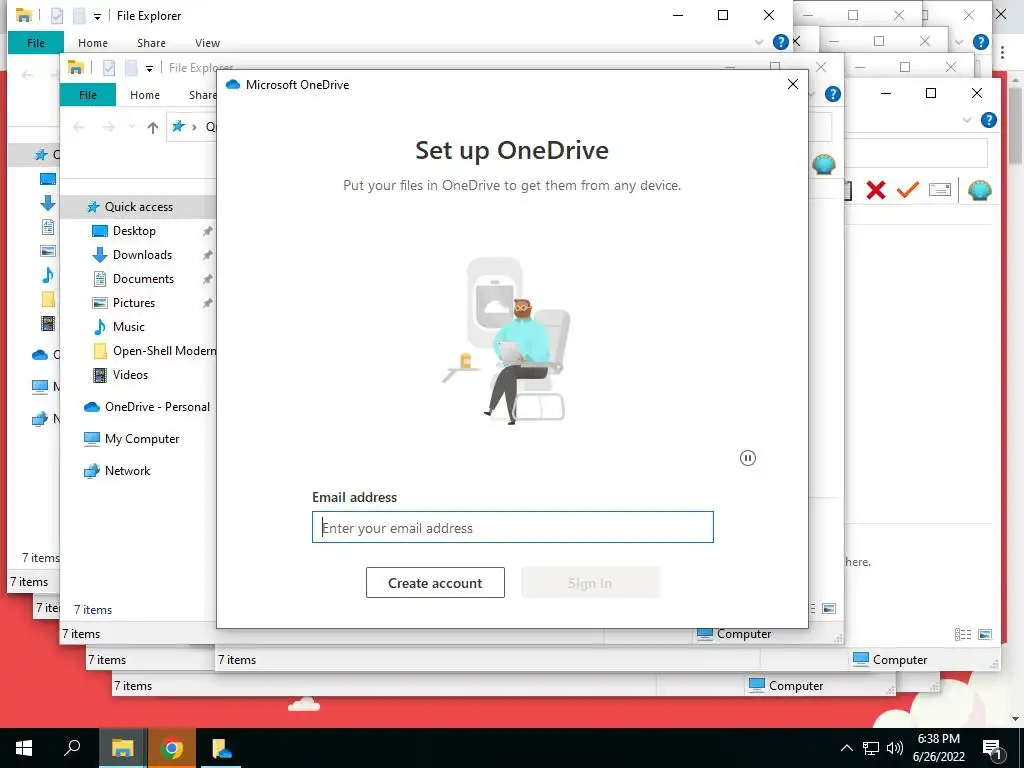This screenshot has height=768, width=1024.
Task: Open Quick Access Toolbar dropdown in back-most Explorer
Action: pyautogui.click(x=97, y=16)
